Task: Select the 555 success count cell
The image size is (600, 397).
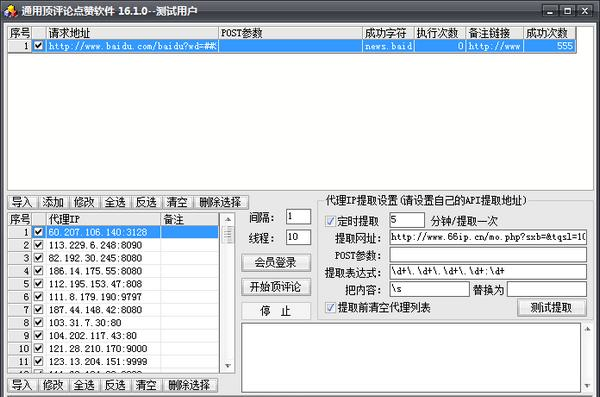Action: point(549,46)
